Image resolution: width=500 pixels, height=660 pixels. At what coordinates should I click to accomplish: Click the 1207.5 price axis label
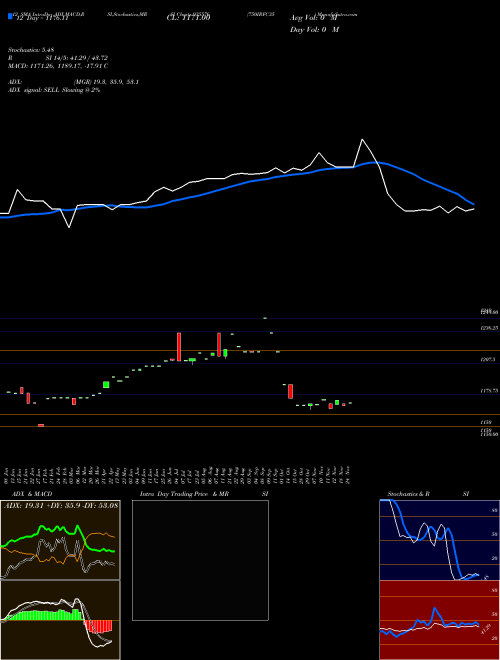[488, 360]
